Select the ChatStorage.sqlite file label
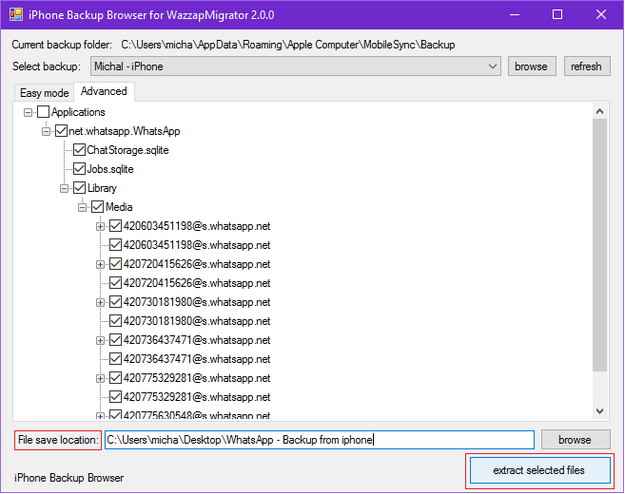 [x=128, y=150]
